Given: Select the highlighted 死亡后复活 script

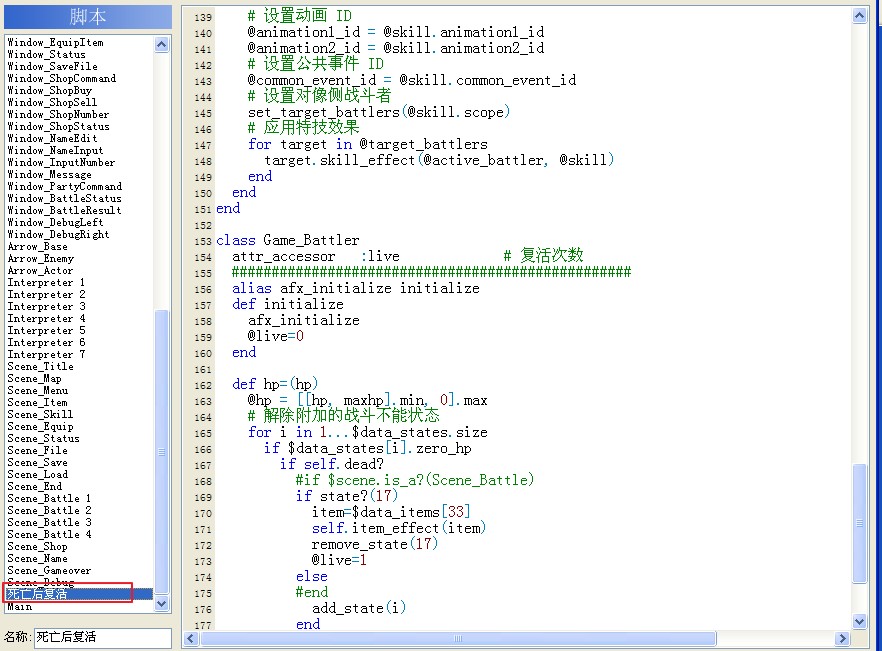Looking at the screenshot, I should pos(79,594).
